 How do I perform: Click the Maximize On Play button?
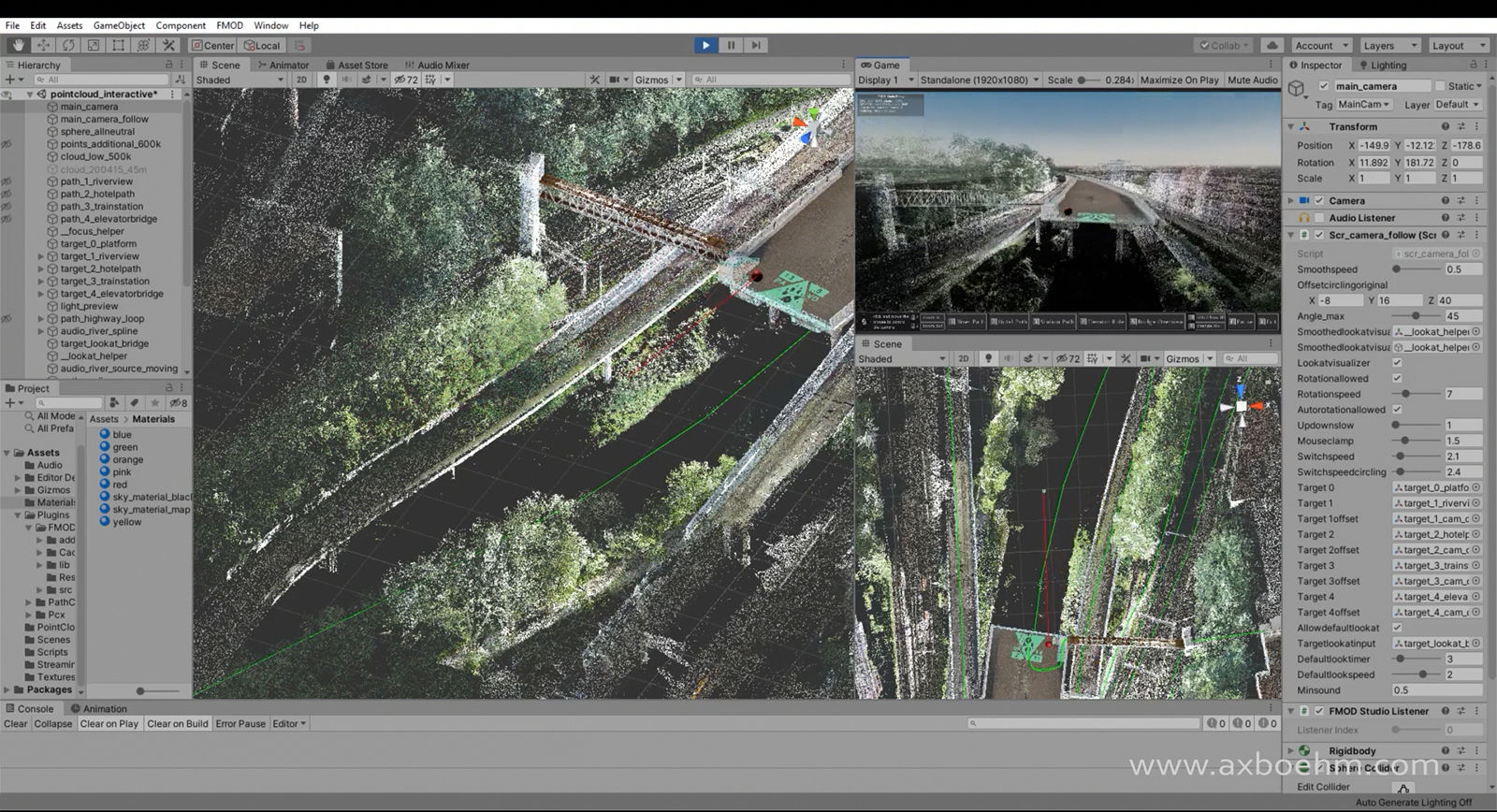1179,80
